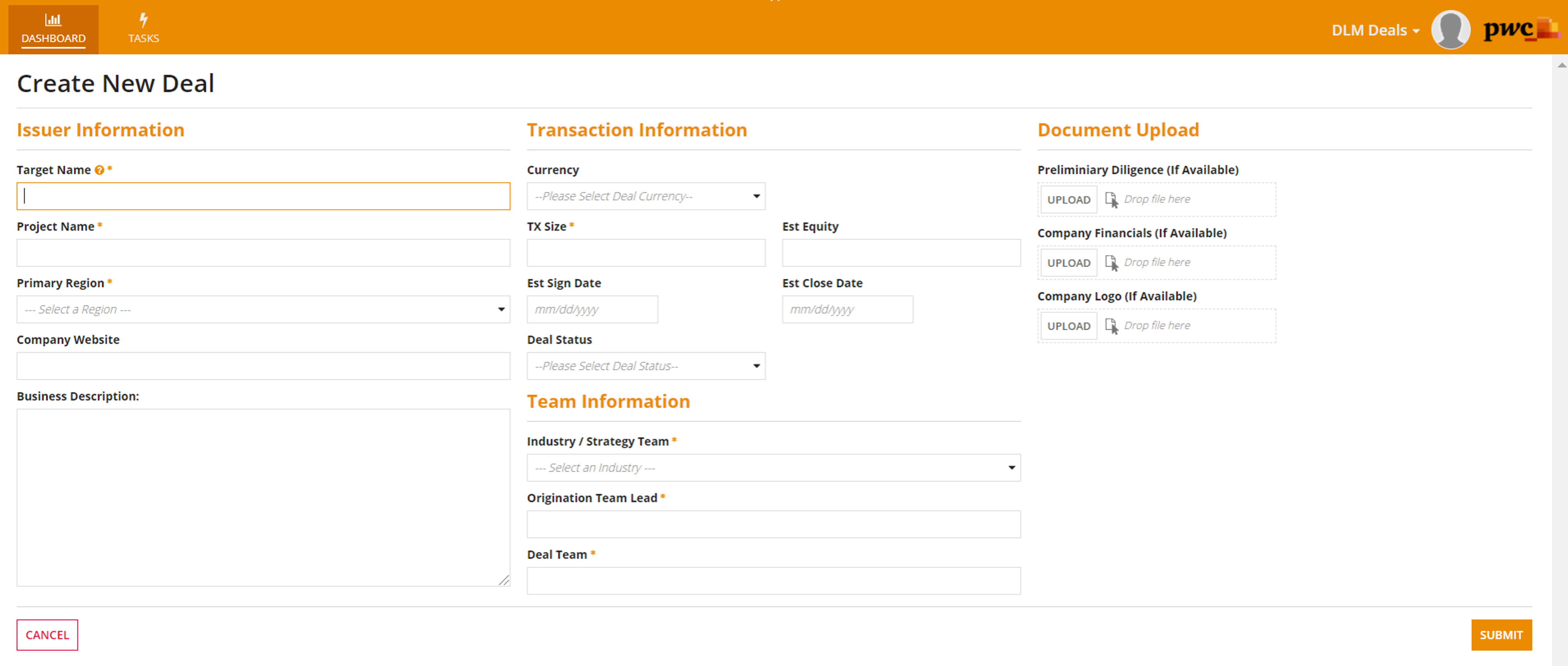Viewport: 1568px width, 666px height.
Task: Click the Deal Team input field
Action: pos(774,581)
